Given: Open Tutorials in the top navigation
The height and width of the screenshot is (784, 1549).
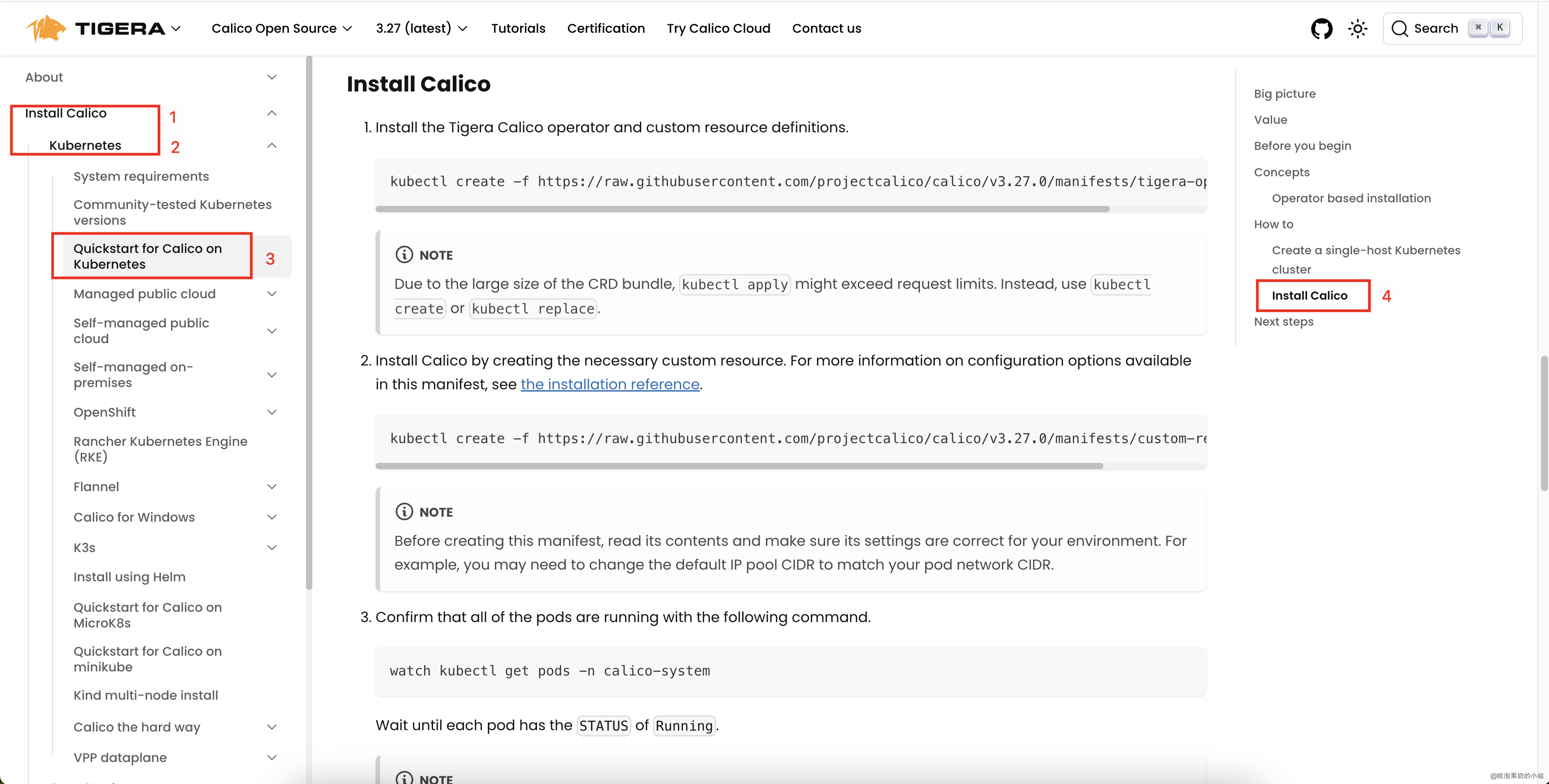Looking at the screenshot, I should [x=518, y=28].
